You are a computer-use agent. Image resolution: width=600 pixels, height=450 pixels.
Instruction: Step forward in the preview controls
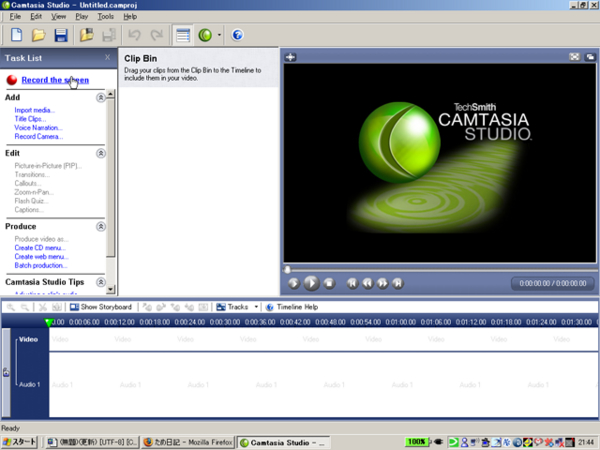click(x=383, y=284)
